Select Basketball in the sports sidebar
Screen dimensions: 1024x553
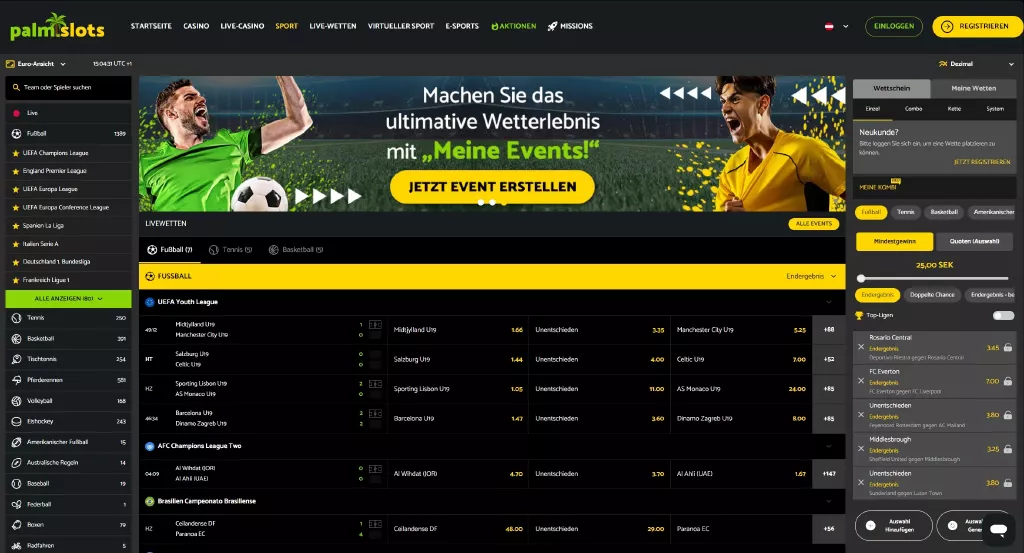point(68,339)
